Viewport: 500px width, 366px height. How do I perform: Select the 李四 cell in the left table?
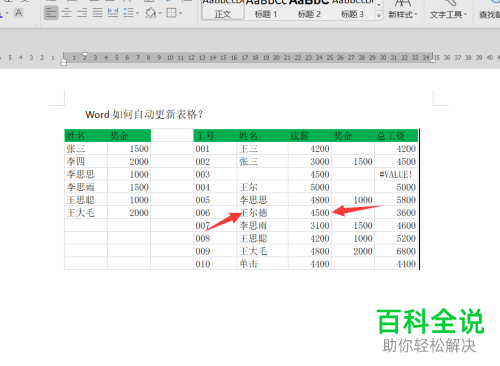coord(86,161)
